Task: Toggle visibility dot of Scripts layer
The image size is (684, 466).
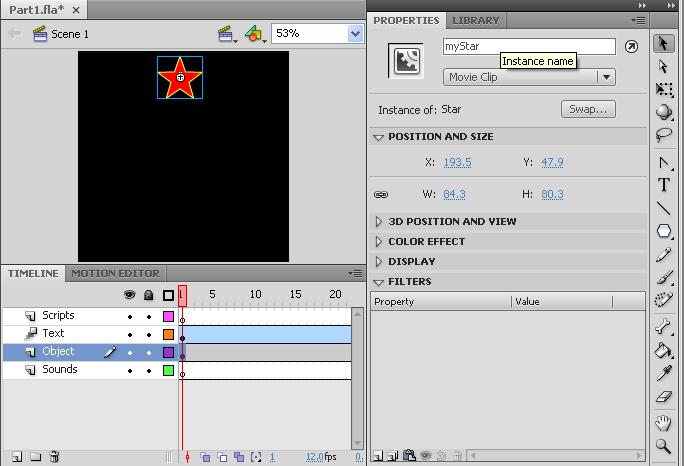Action: (130, 317)
